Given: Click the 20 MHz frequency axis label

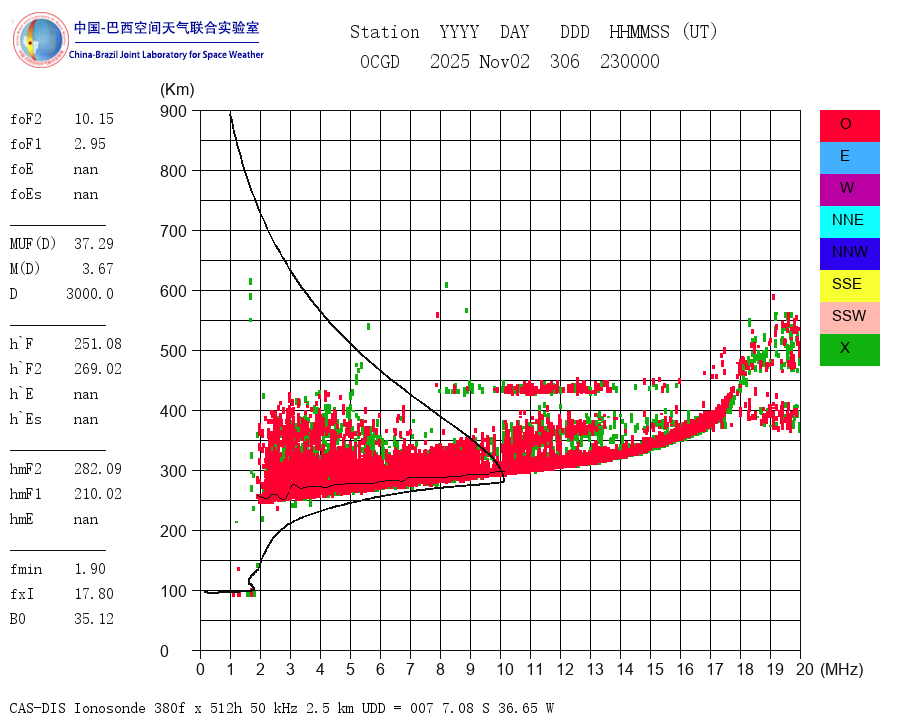Looking at the screenshot, I should pyautogui.click(x=805, y=669).
